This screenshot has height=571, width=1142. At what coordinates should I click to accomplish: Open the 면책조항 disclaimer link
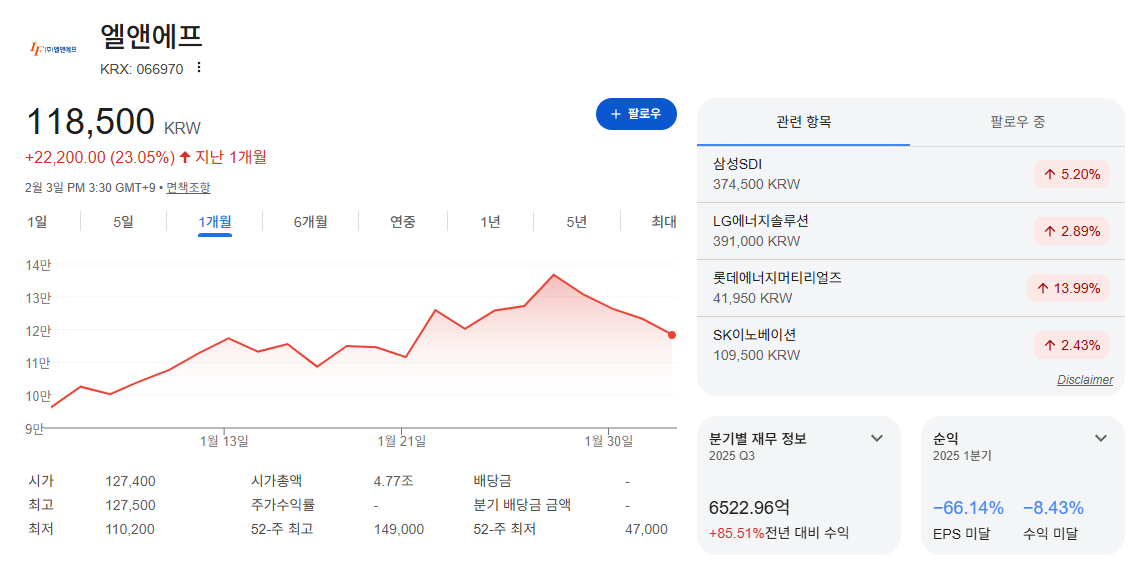pos(188,187)
